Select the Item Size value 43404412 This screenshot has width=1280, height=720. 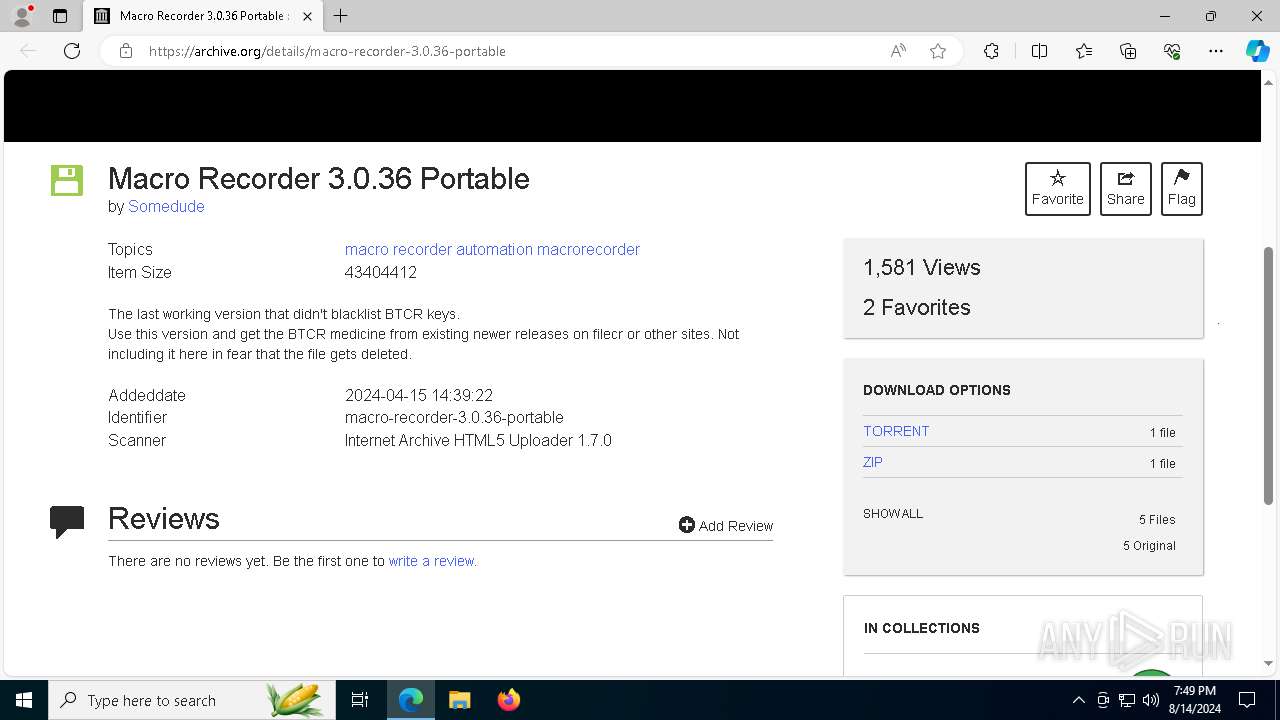(x=381, y=272)
